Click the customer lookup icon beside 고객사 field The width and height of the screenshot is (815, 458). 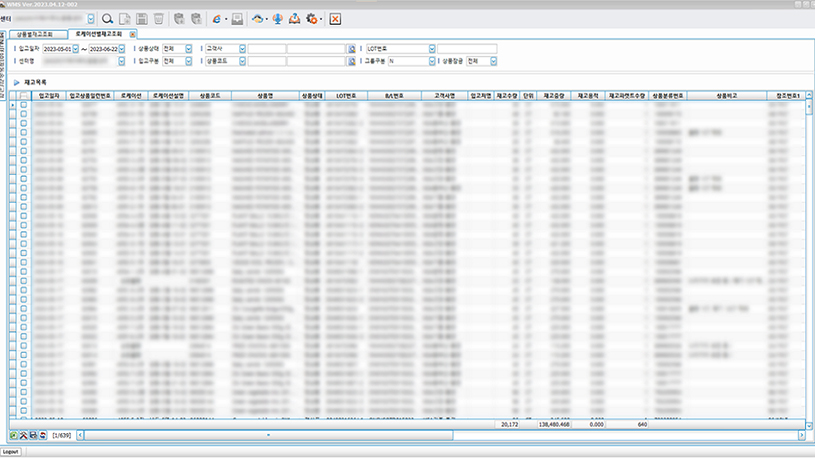(352, 48)
